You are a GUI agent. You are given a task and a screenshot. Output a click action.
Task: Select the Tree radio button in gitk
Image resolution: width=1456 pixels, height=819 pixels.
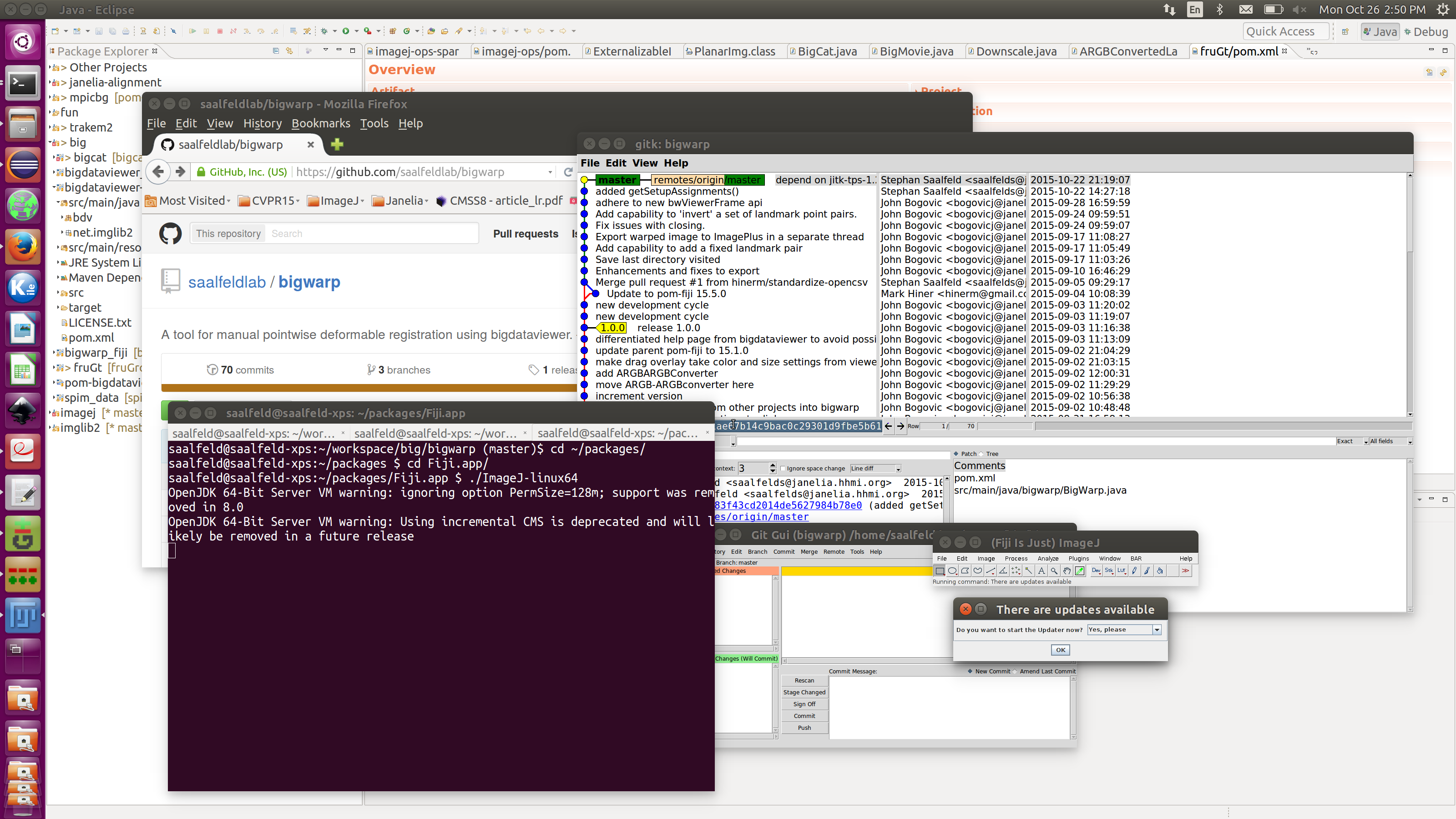(982, 454)
